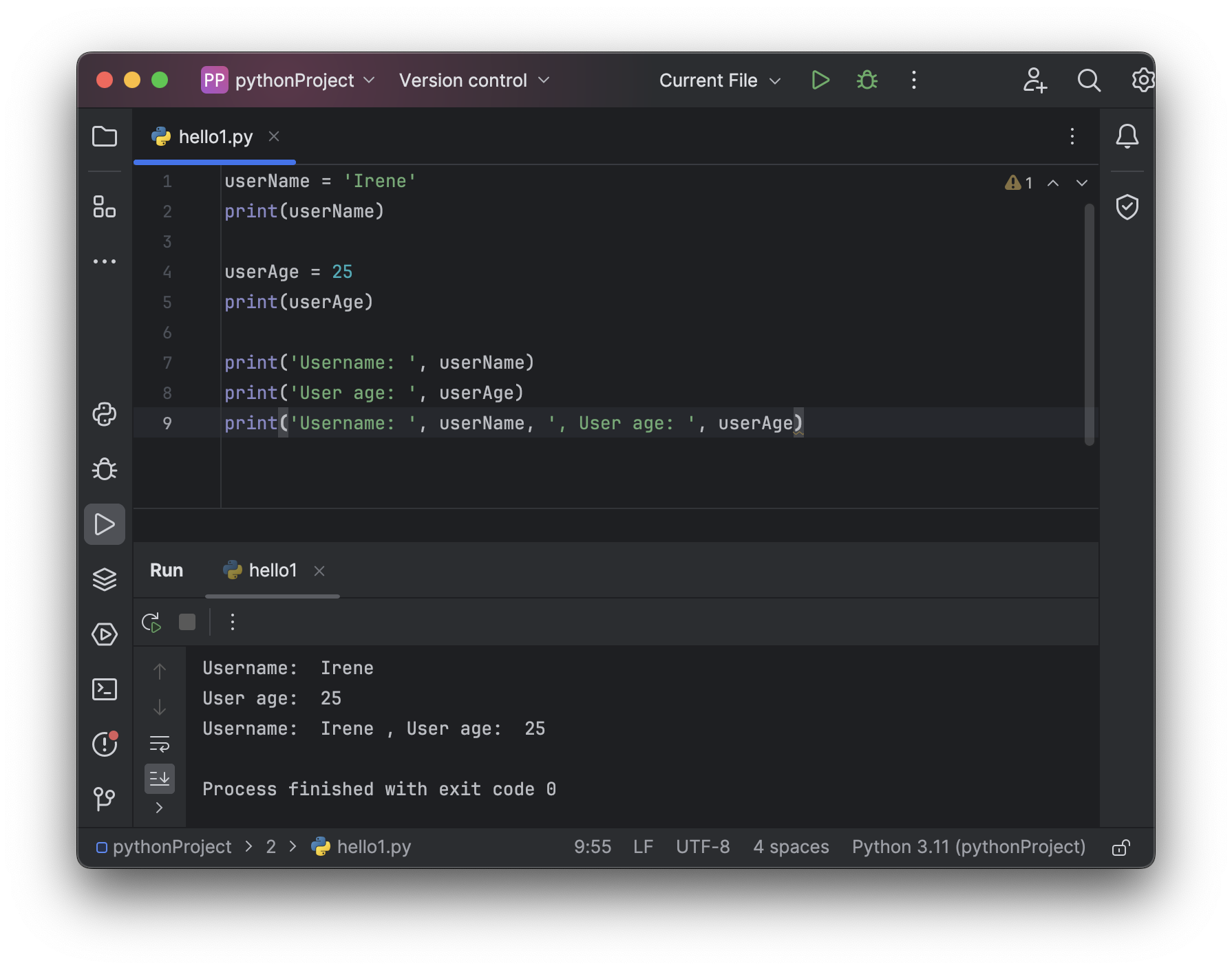Toggle read-only lock in status bar
Screen dimensions: 1232x970
1121,848
